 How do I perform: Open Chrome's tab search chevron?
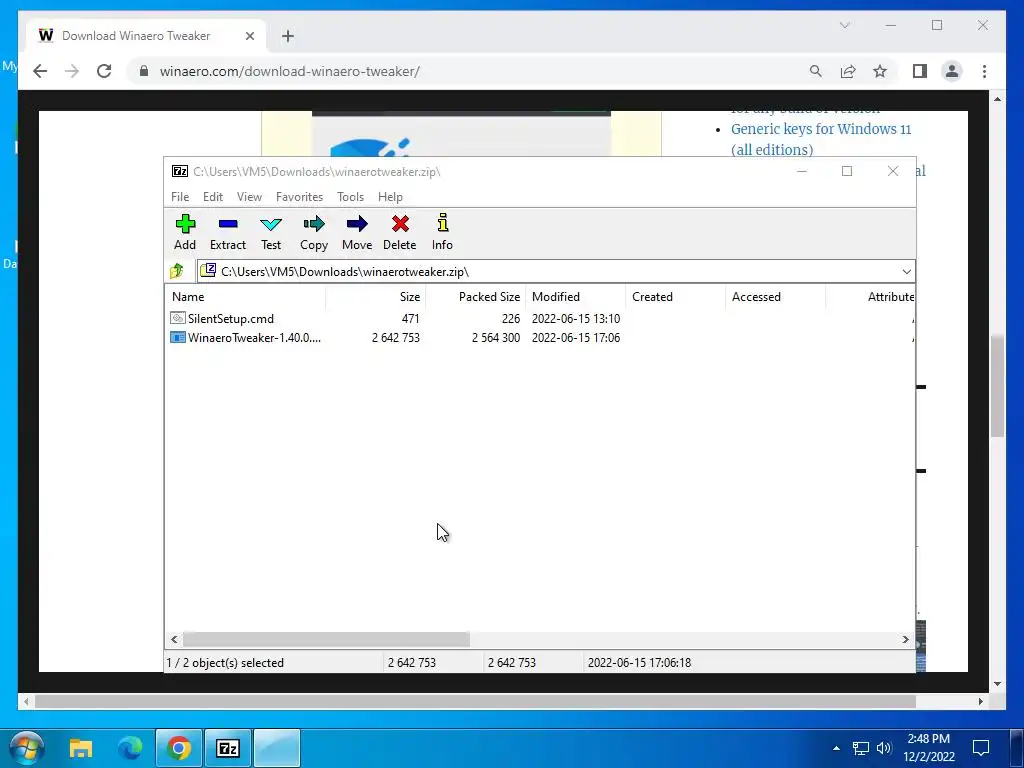pos(844,25)
